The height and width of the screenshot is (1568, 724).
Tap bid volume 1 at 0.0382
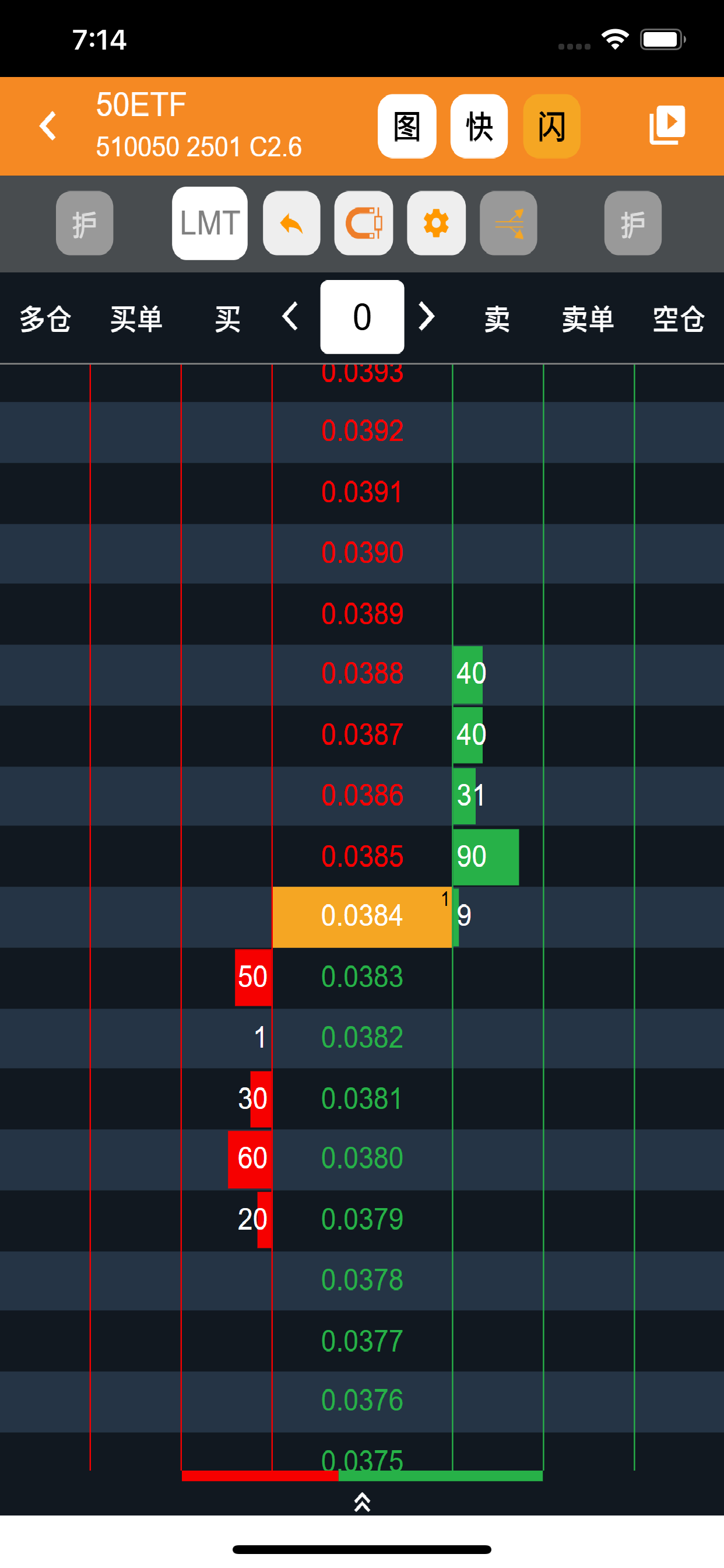pos(260,1037)
